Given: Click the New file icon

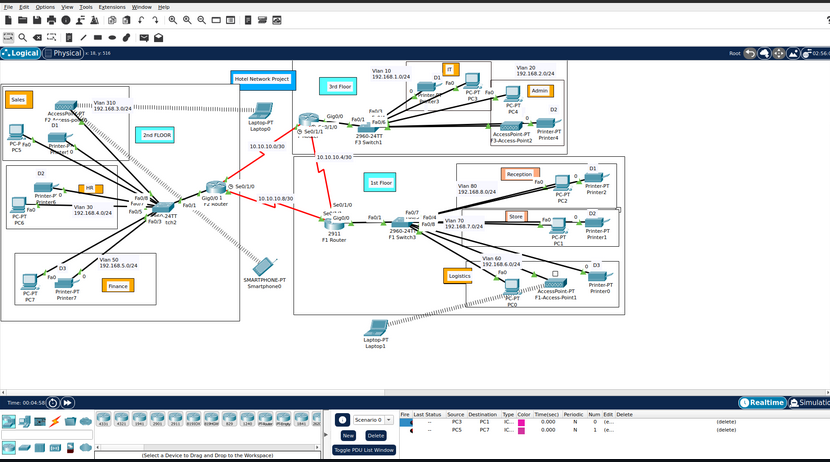Looking at the screenshot, I should (8, 20).
